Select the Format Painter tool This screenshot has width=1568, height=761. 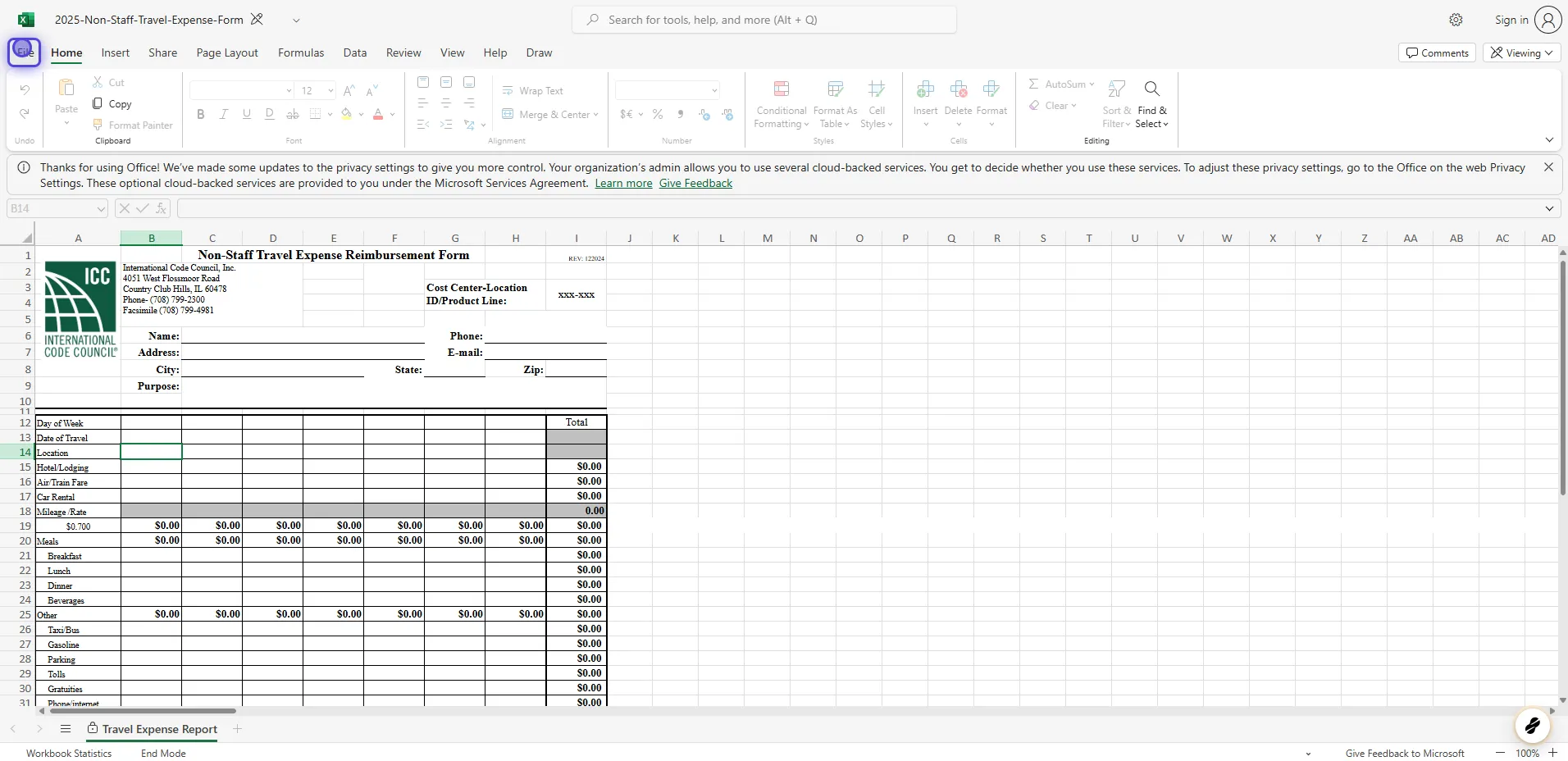132,125
